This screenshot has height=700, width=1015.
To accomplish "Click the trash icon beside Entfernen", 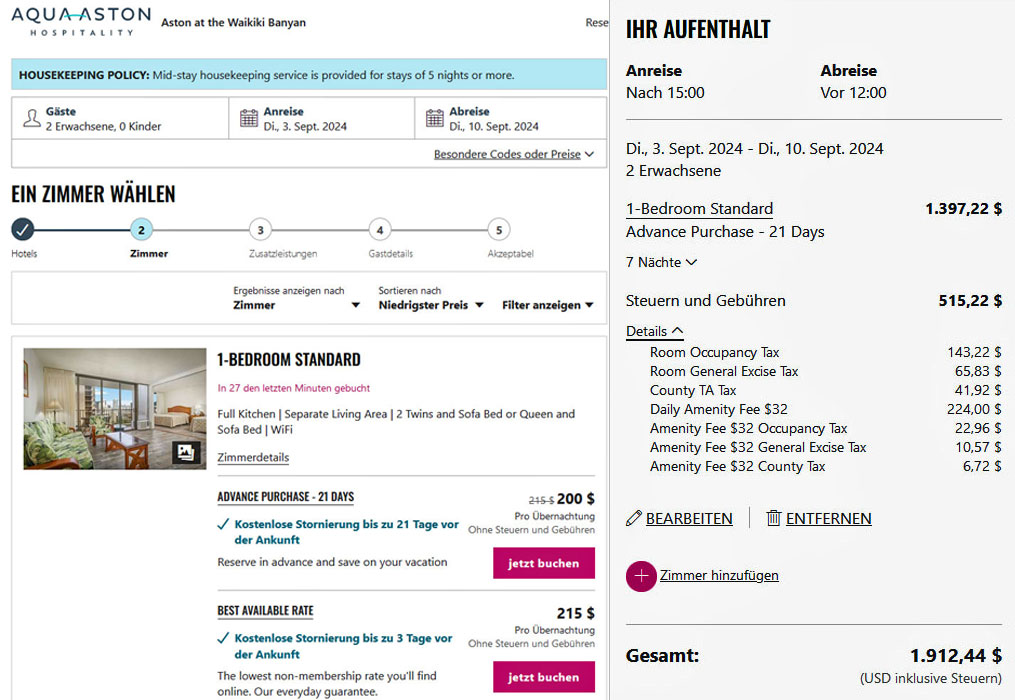I will click(773, 518).
